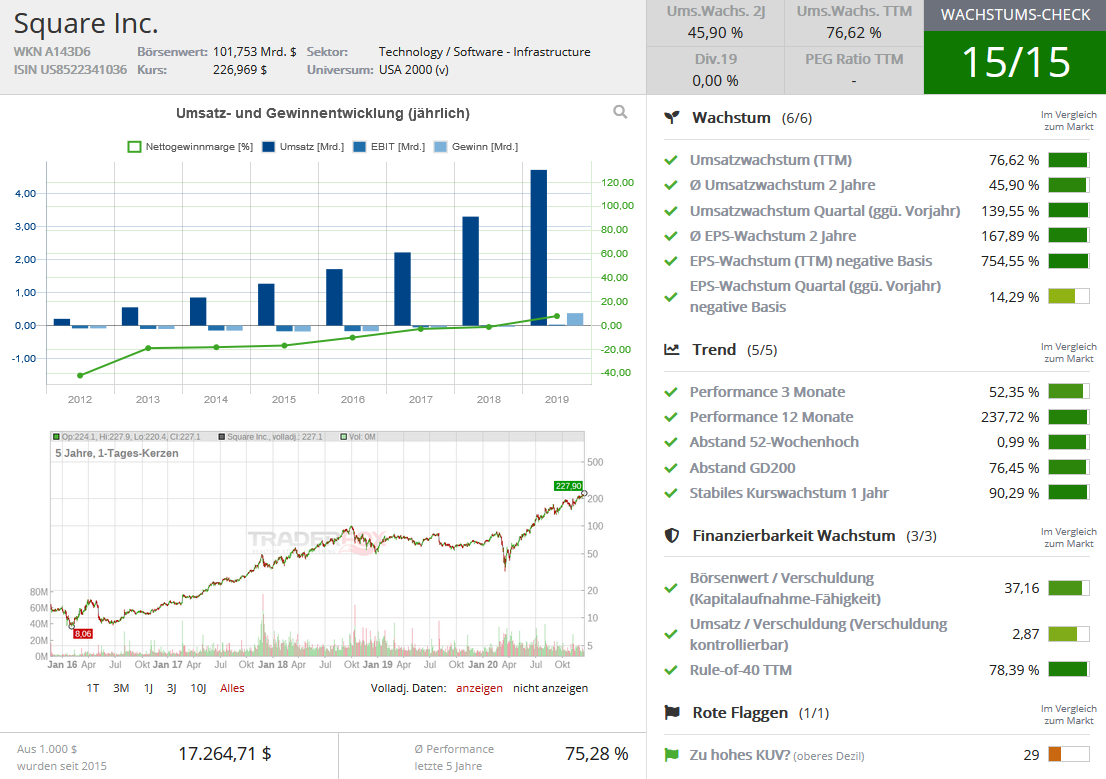Viewport: 1106px width, 779px height.
Task: Click the USA 2000 (v) universe text
Action: click(x=413, y=70)
